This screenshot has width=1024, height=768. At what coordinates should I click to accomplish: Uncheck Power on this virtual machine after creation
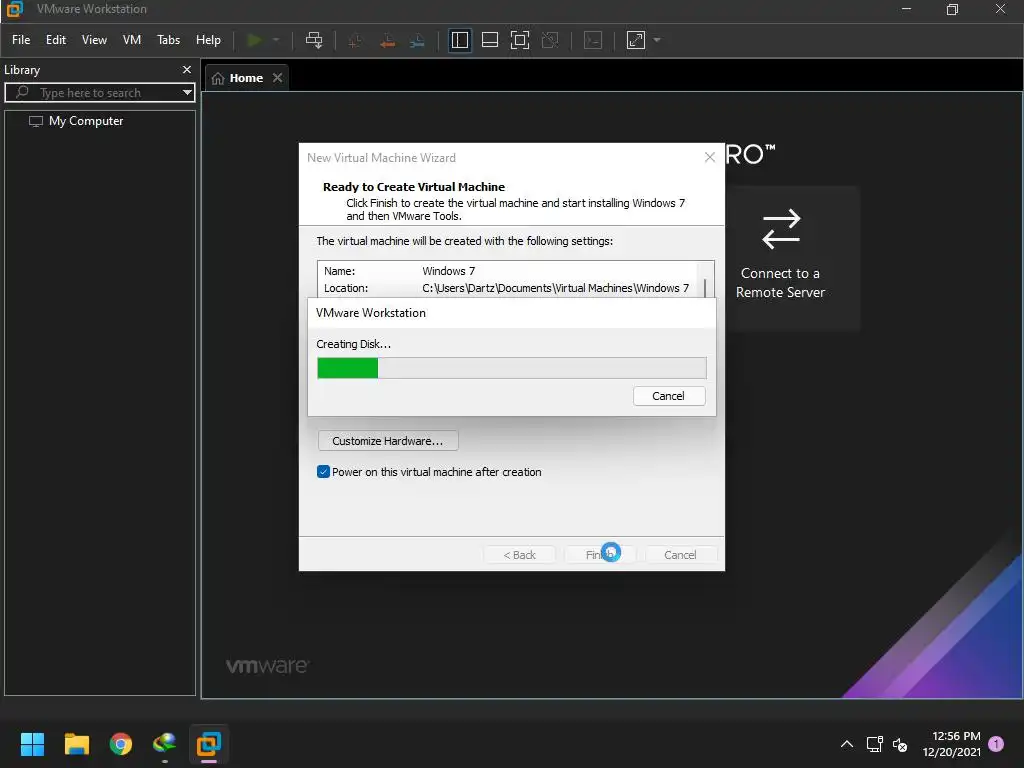pos(323,472)
